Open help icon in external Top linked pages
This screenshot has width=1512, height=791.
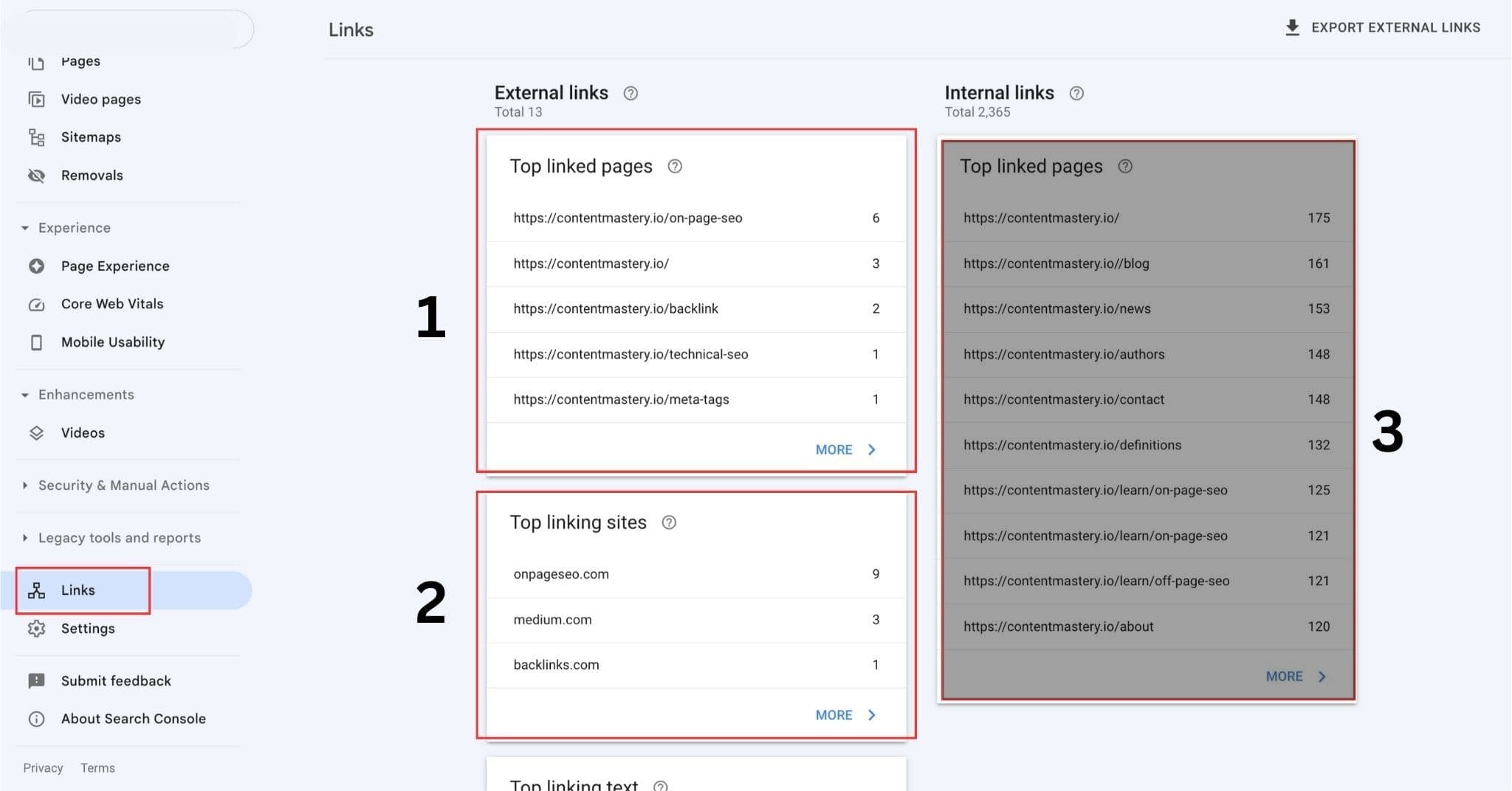(x=675, y=166)
